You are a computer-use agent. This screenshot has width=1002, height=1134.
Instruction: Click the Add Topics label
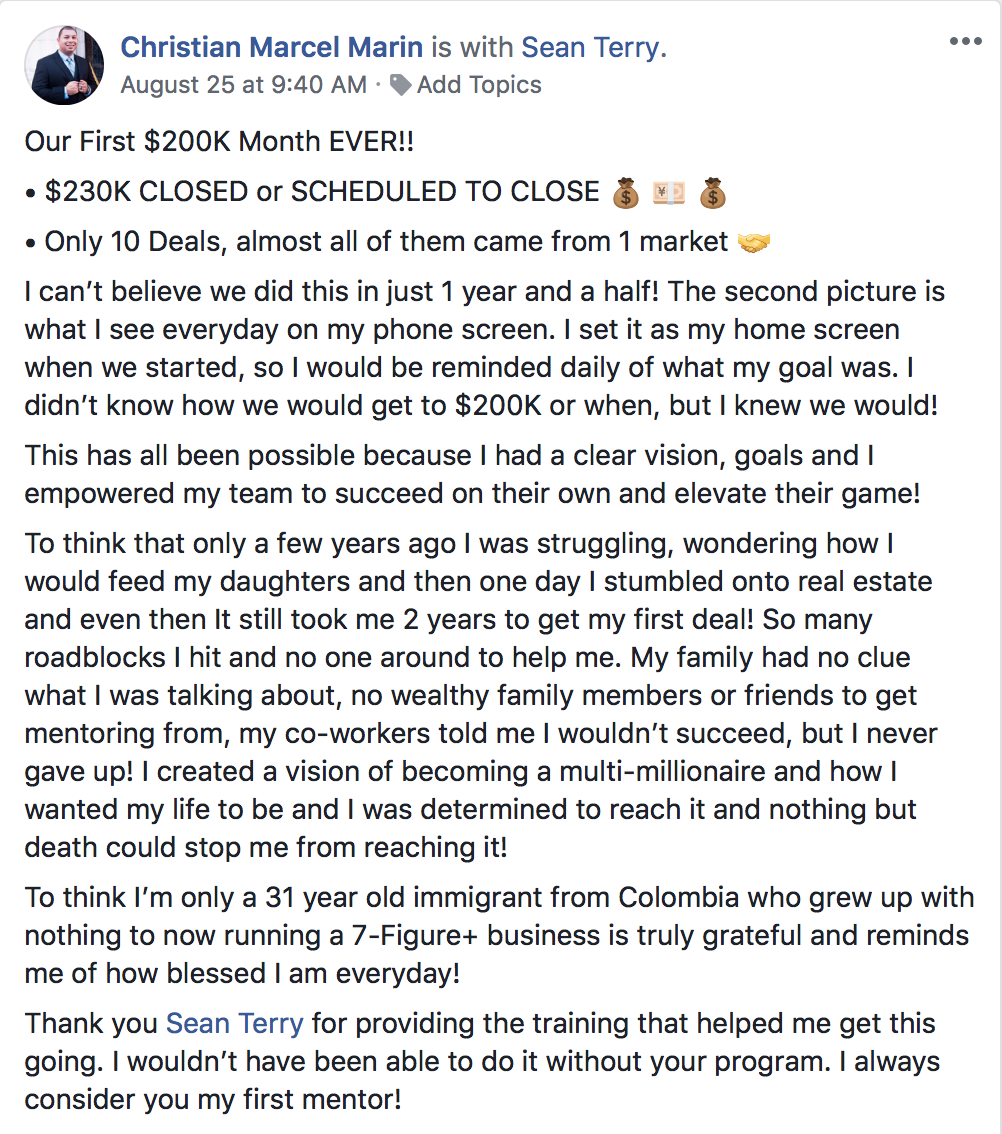pyautogui.click(x=479, y=85)
